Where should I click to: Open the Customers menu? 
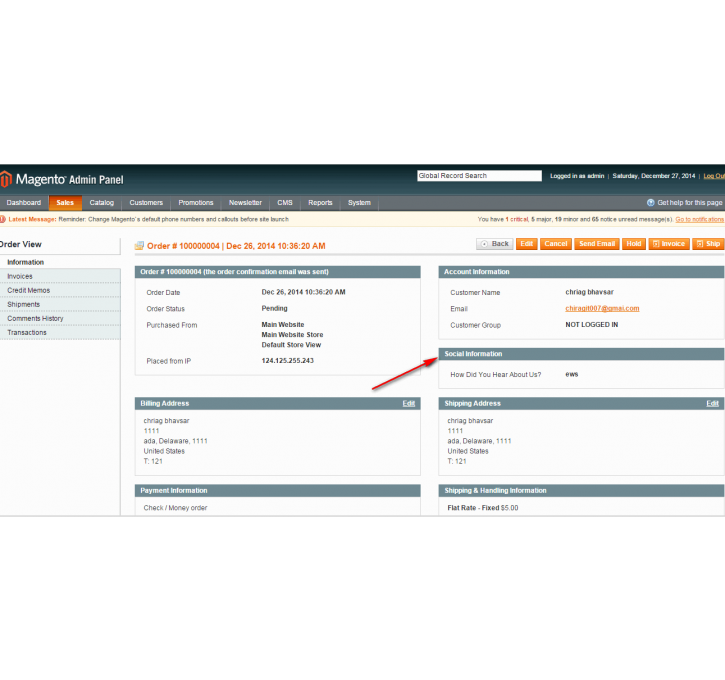pyautogui.click(x=146, y=202)
